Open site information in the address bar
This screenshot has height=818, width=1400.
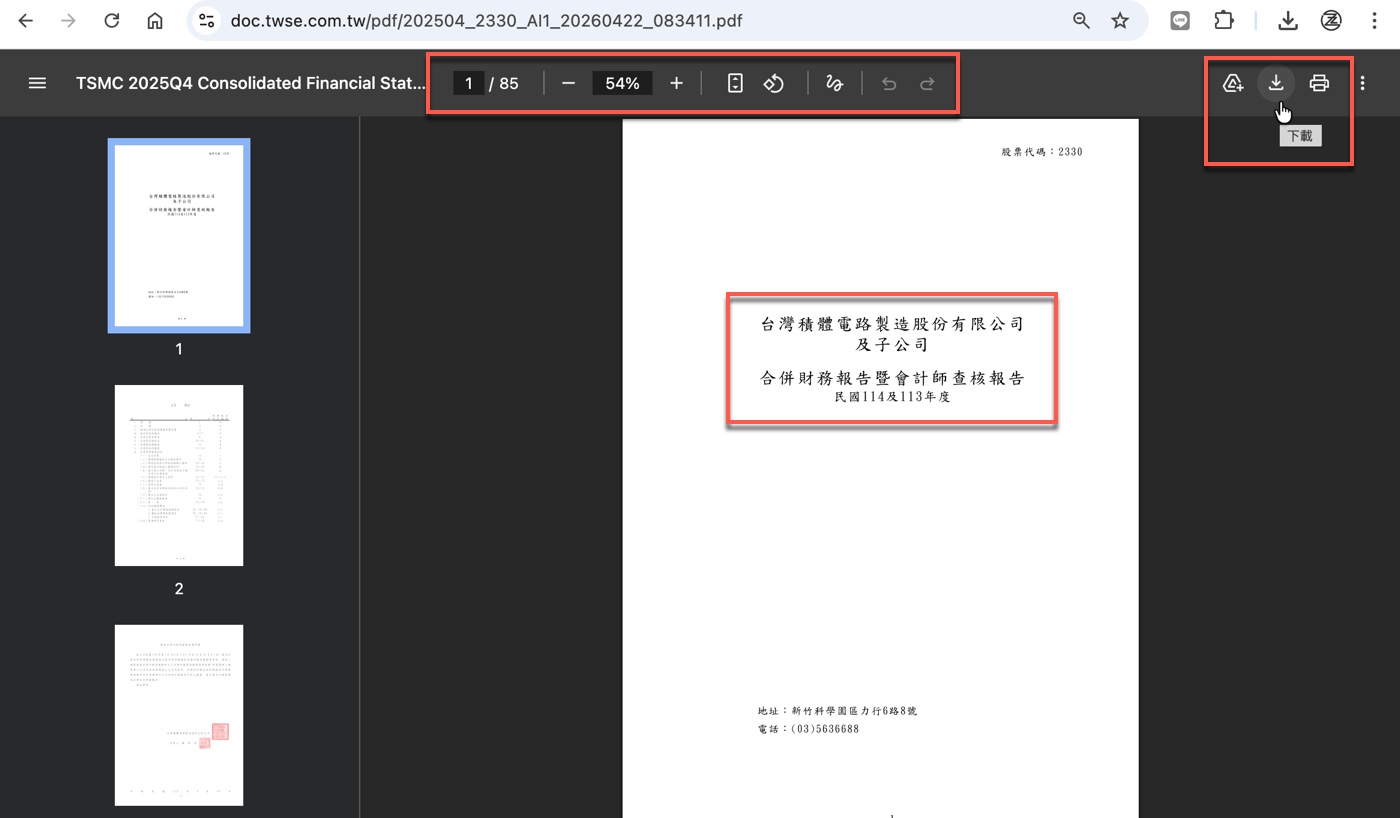[206, 20]
